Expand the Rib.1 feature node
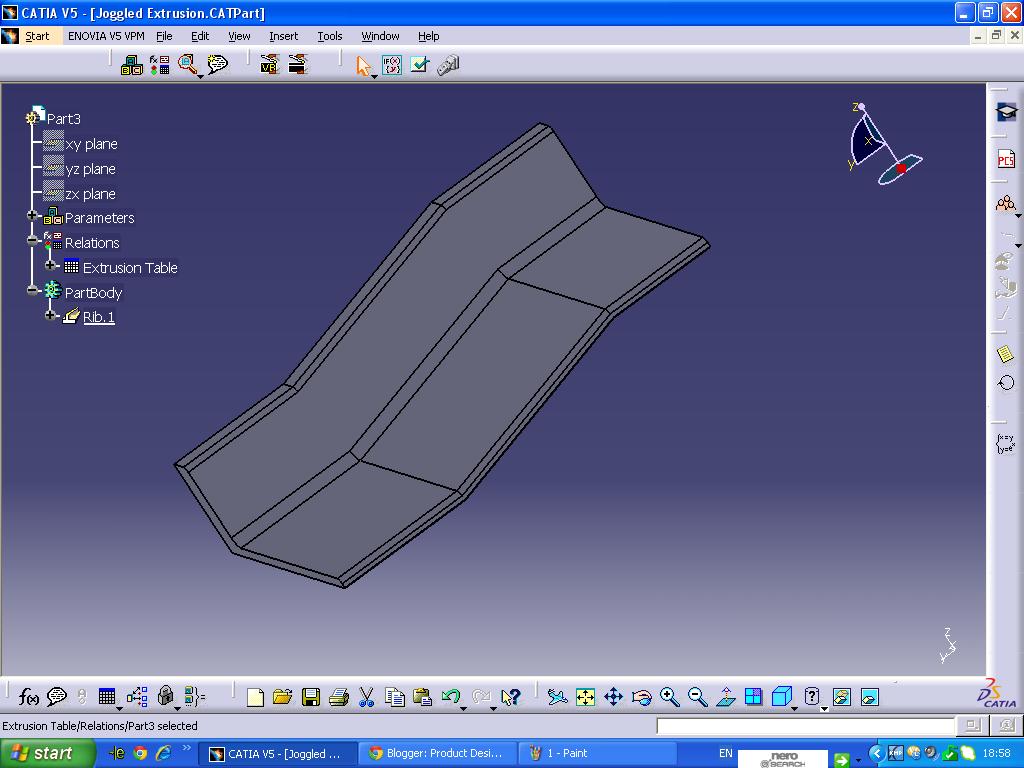The width and height of the screenshot is (1024, 768). (x=49, y=316)
